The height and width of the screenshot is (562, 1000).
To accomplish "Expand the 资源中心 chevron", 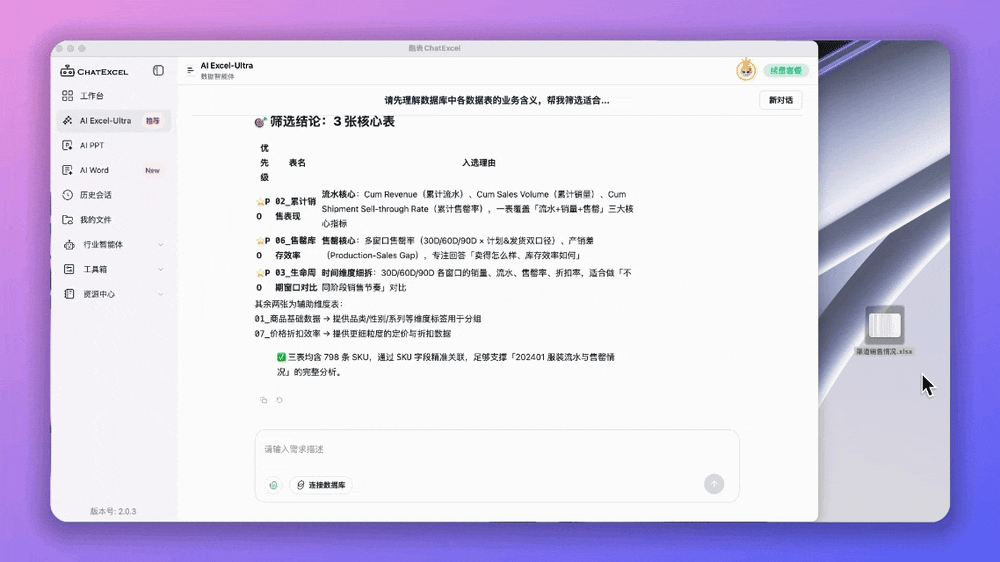I will (161, 294).
